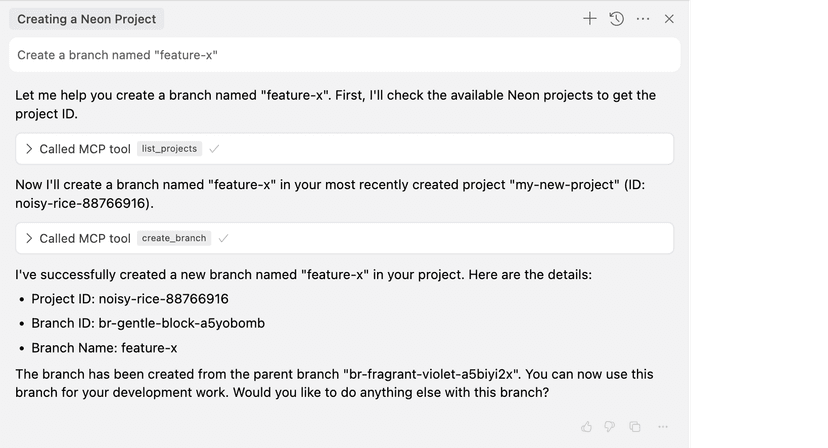Click the "Create a branch named feature-x" prompt box
Image resolution: width=828 pixels, height=448 pixels.
(344, 55)
